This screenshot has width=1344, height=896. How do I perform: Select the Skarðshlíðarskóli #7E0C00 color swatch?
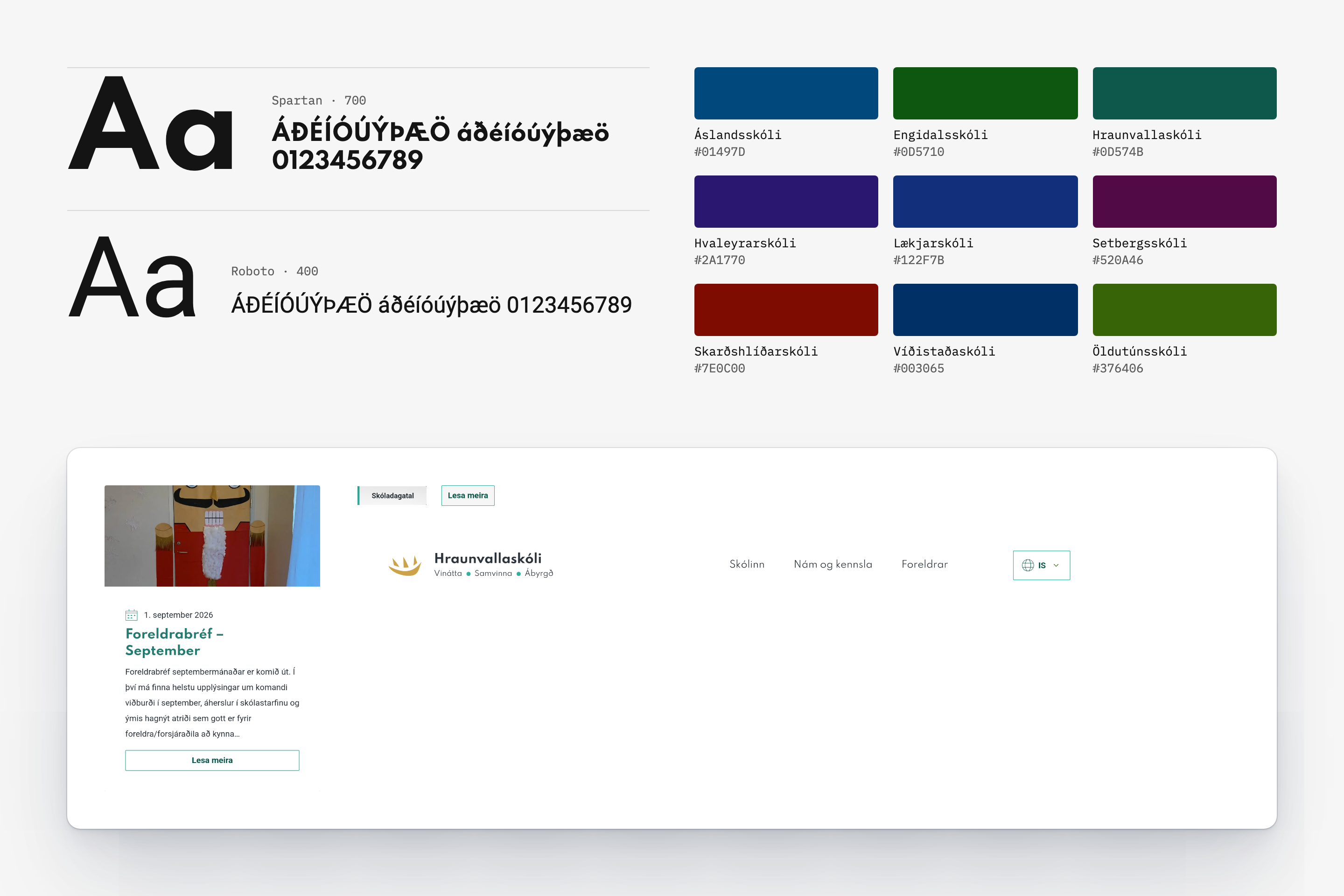pos(786,310)
